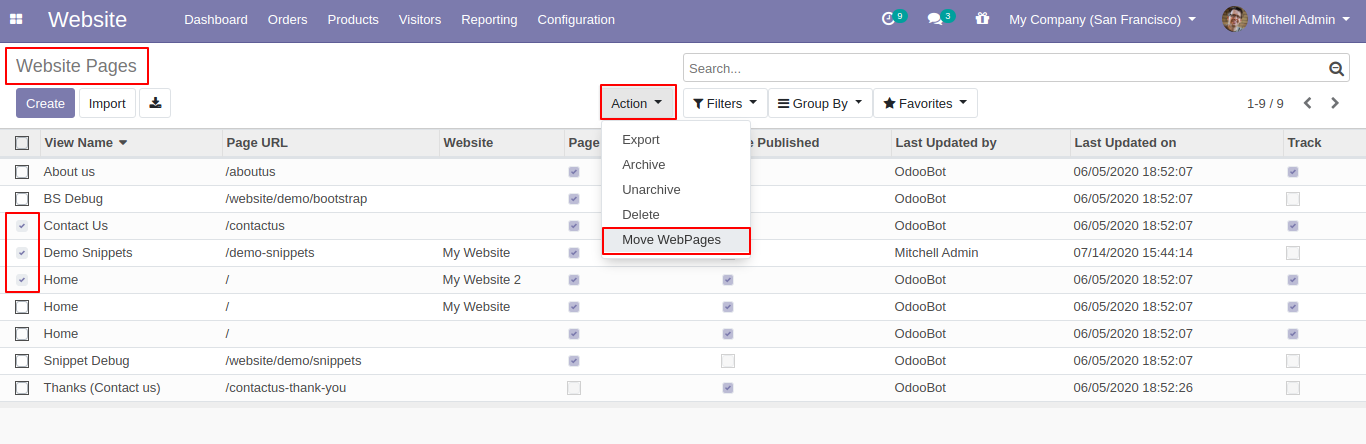Open the Action dropdown
Viewport: 1366px width, 444px height.
[x=638, y=103]
